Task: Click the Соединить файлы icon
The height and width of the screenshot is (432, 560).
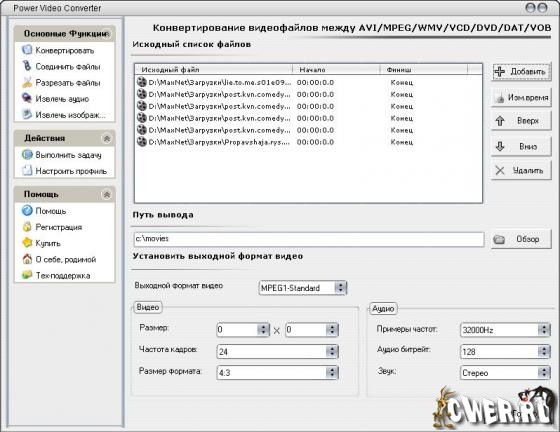Action: [x=27, y=66]
